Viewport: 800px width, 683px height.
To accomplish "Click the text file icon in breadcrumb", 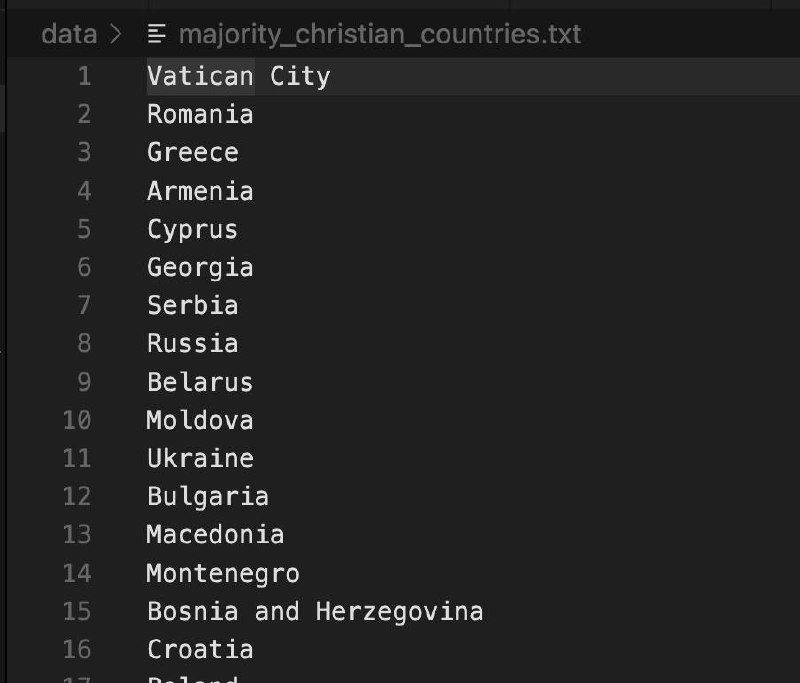I will (x=157, y=34).
